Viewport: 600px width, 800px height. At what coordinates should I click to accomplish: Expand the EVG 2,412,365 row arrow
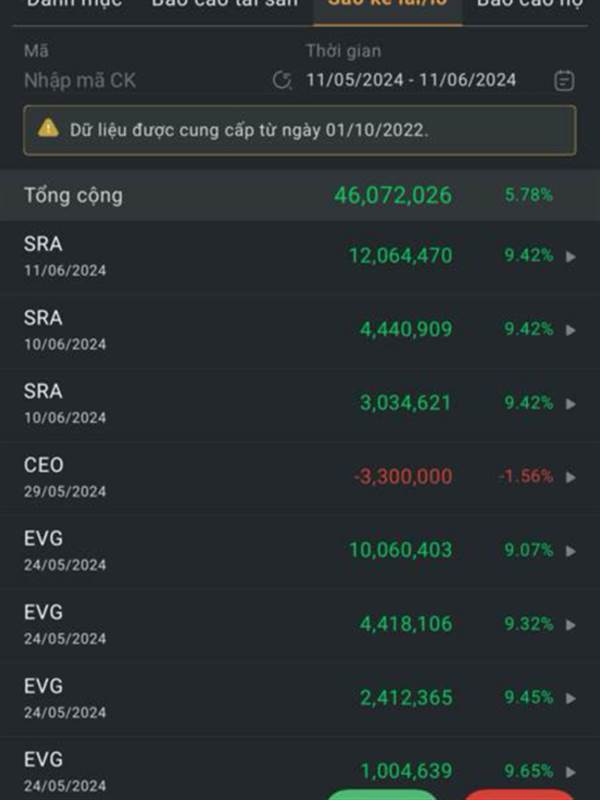coord(571,698)
